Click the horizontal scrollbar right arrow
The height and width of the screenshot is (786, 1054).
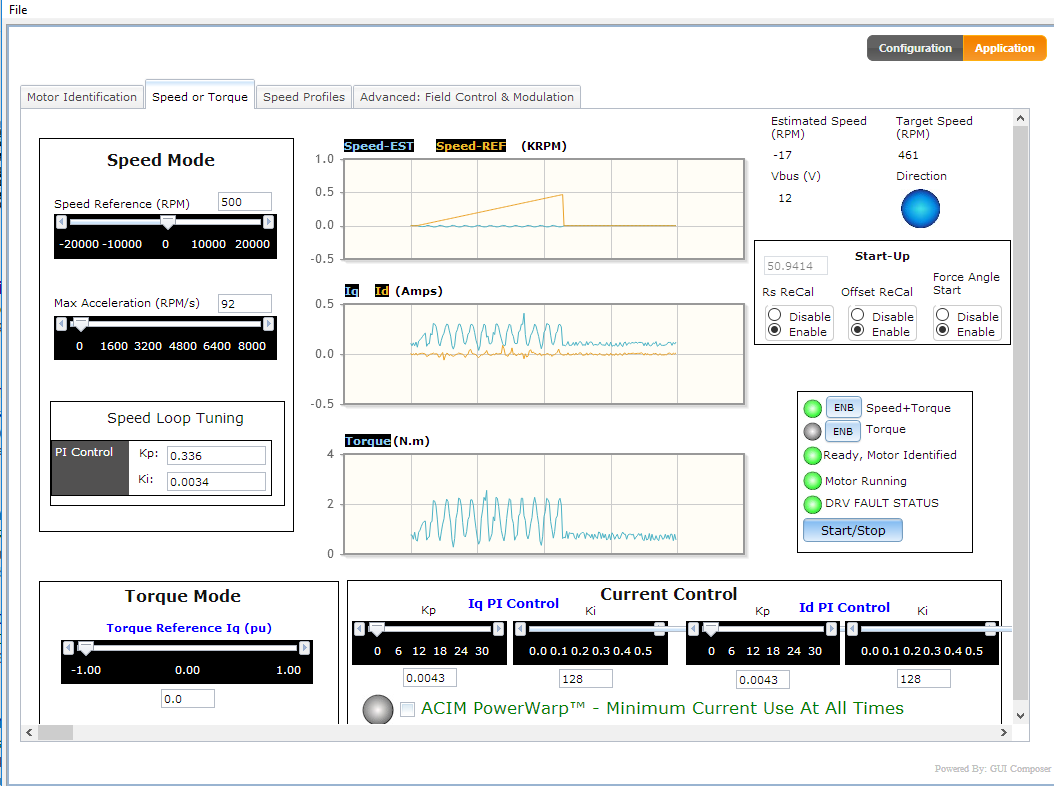(1004, 732)
